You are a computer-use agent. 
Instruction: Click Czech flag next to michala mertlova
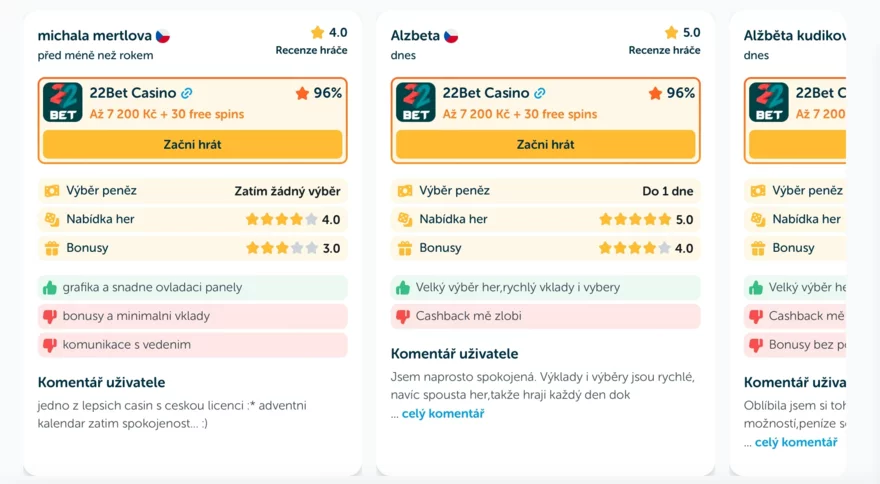[163, 36]
